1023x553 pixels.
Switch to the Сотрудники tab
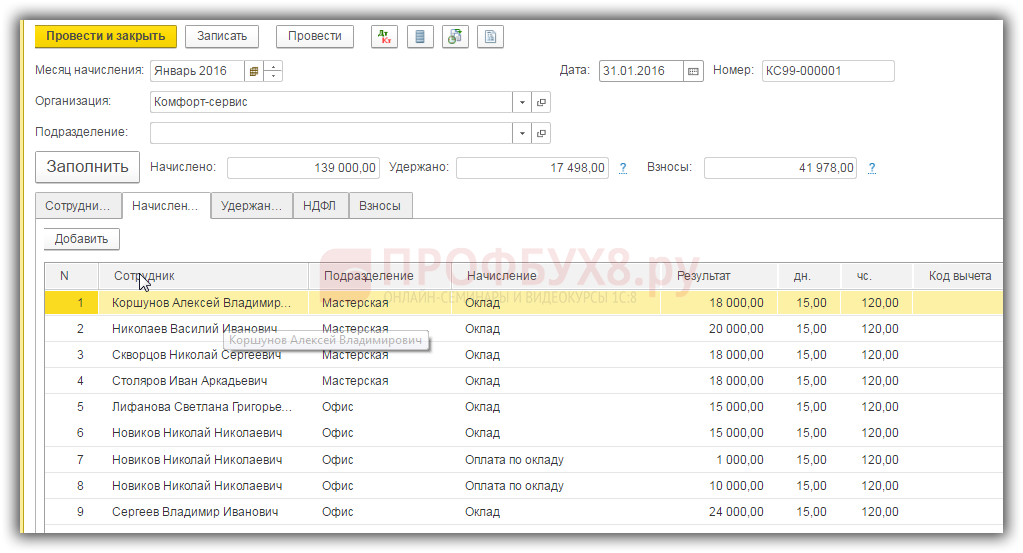77,206
